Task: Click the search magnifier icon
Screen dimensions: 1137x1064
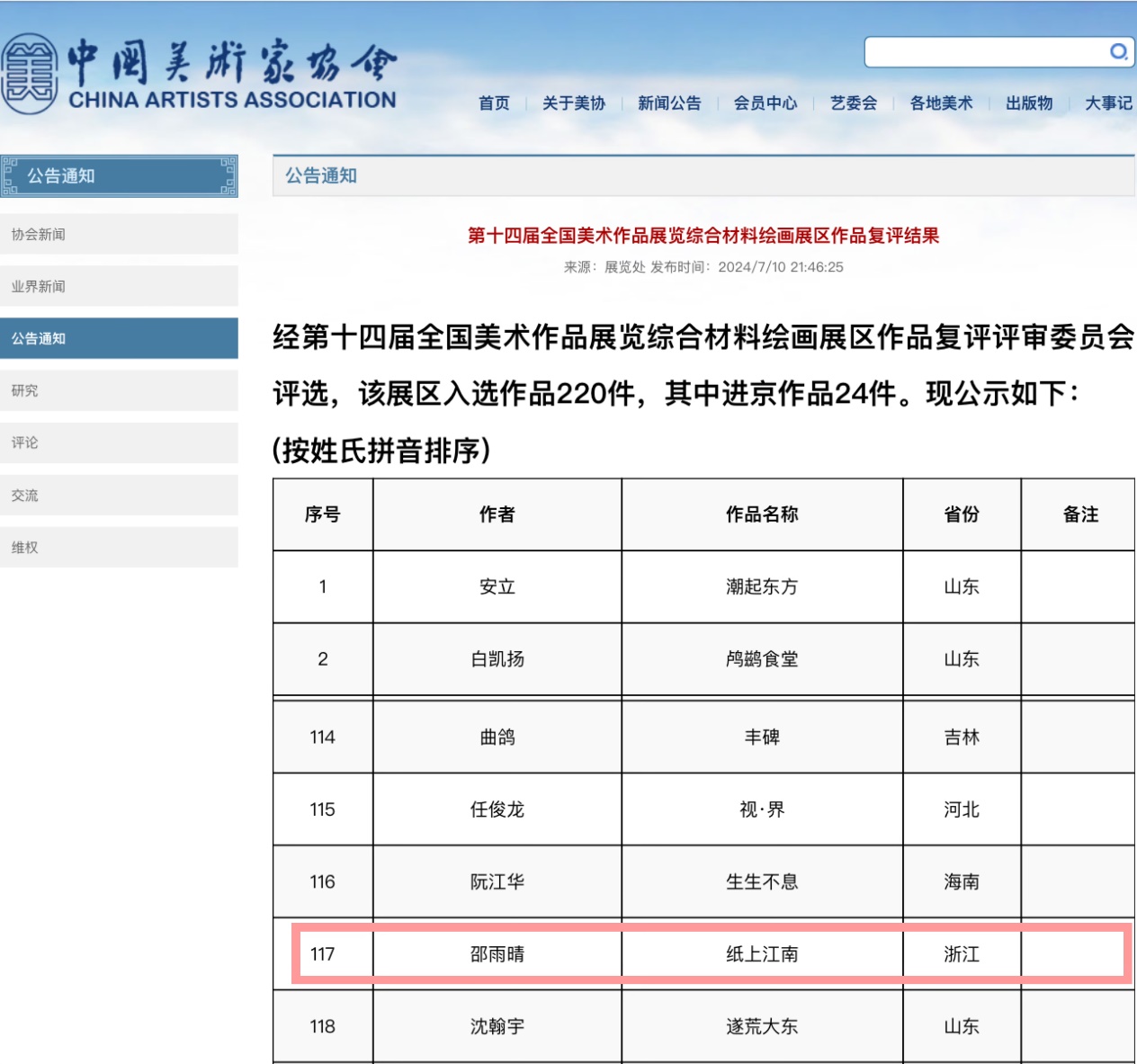Action: coord(1118,52)
